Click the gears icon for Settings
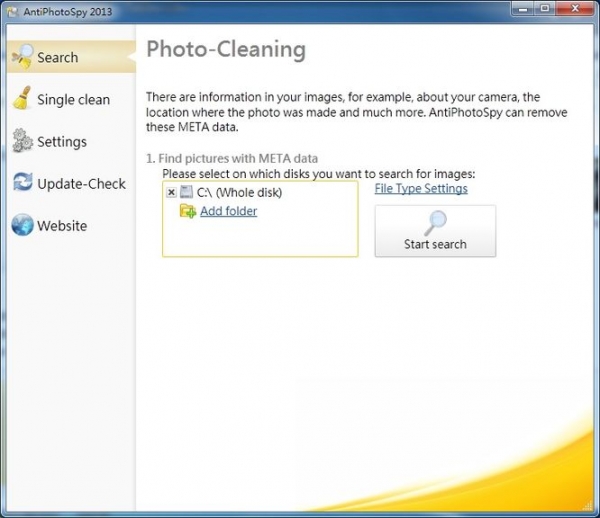Viewport: 600px width, 518px height. pyautogui.click(x=22, y=141)
